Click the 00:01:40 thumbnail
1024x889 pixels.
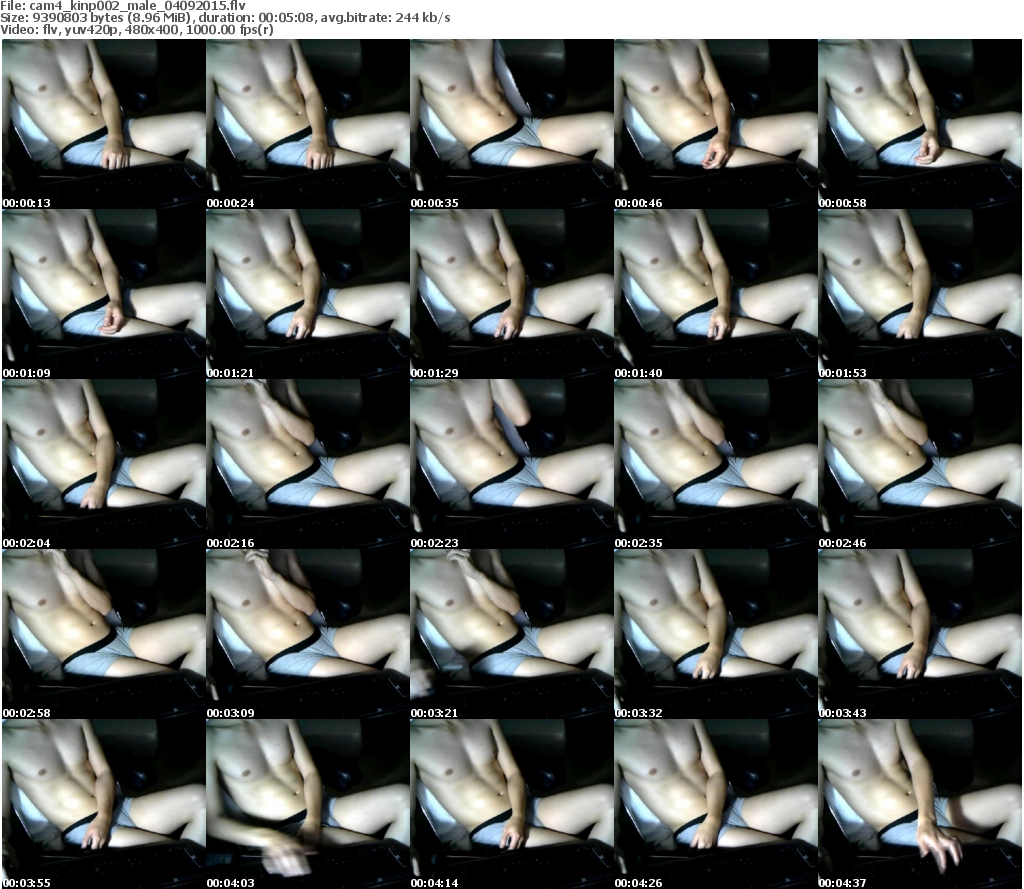(716, 294)
